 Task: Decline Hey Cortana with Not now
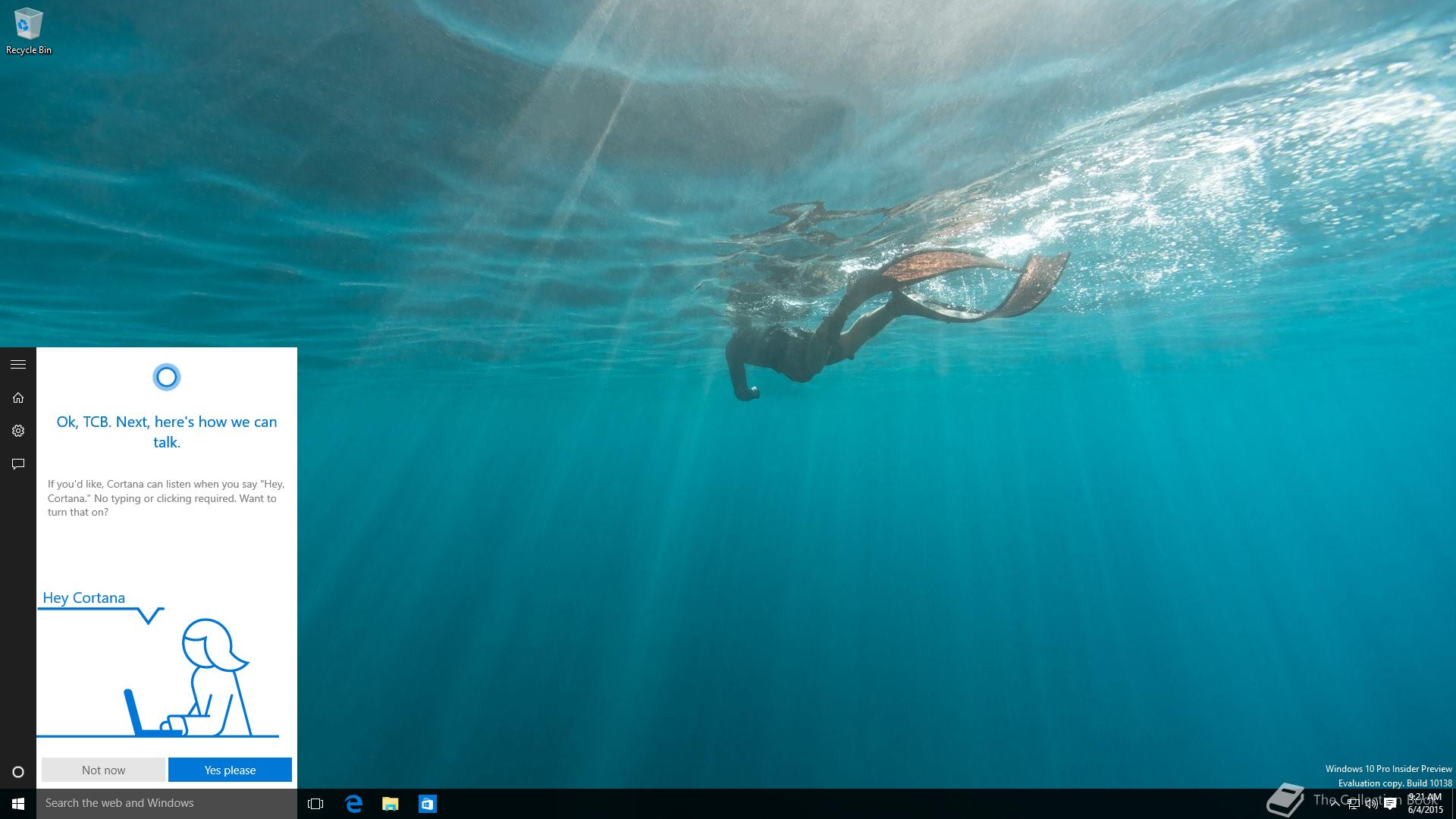(x=103, y=770)
